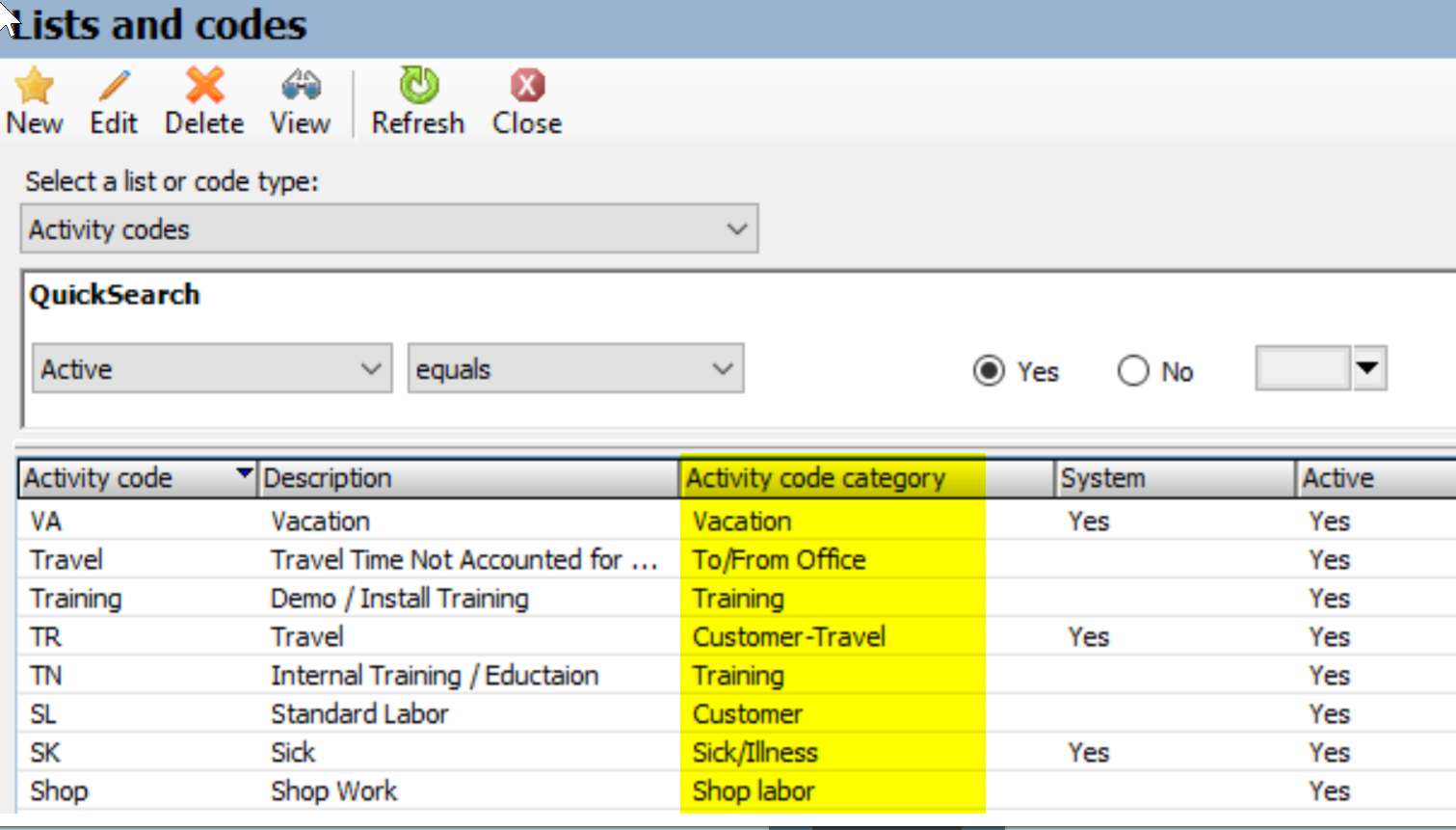Open the list or code type dropdown
This screenshot has width=1456, height=830.
pos(389,229)
